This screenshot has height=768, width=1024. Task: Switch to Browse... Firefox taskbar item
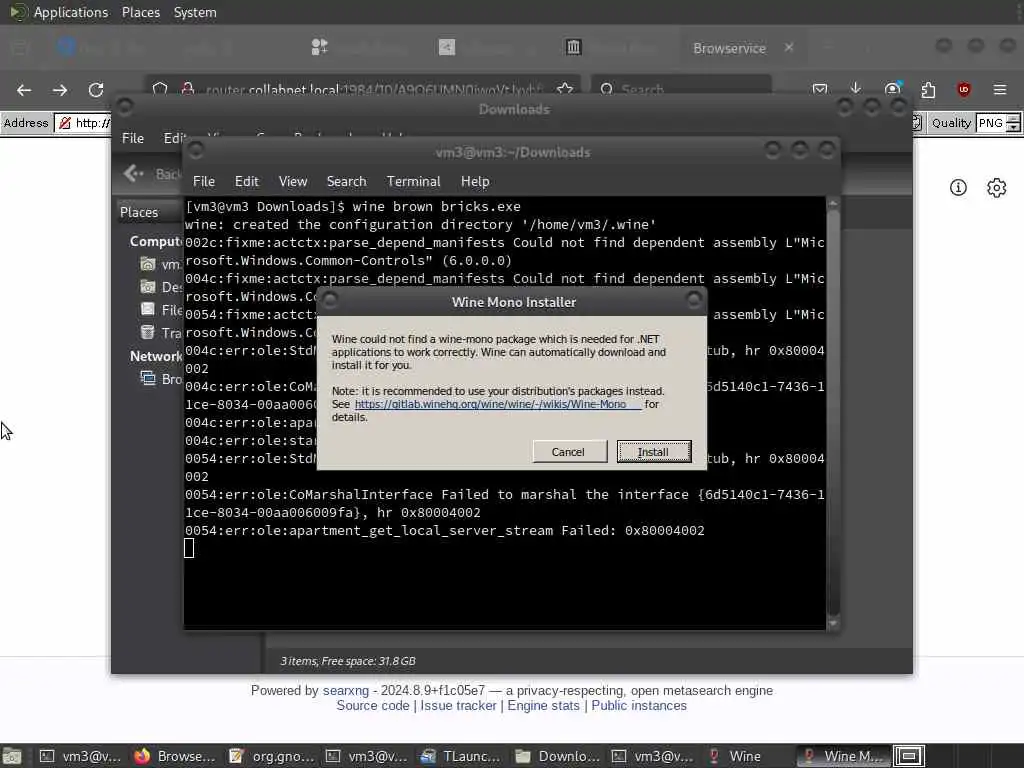coord(175,756)
